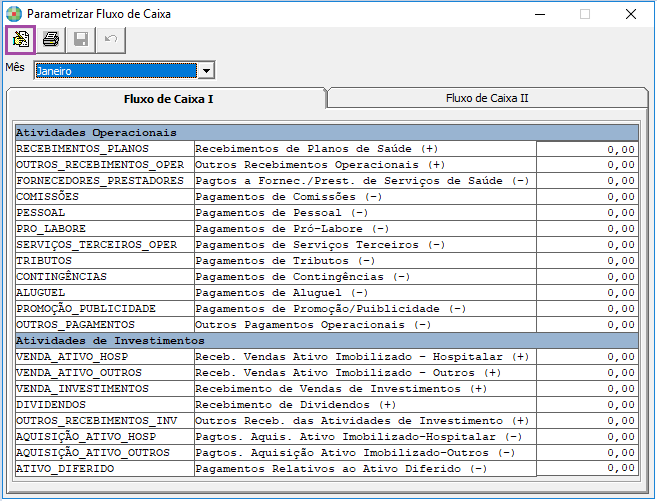
Task: Click the printer icon in the toolbar
Action: 51,40
